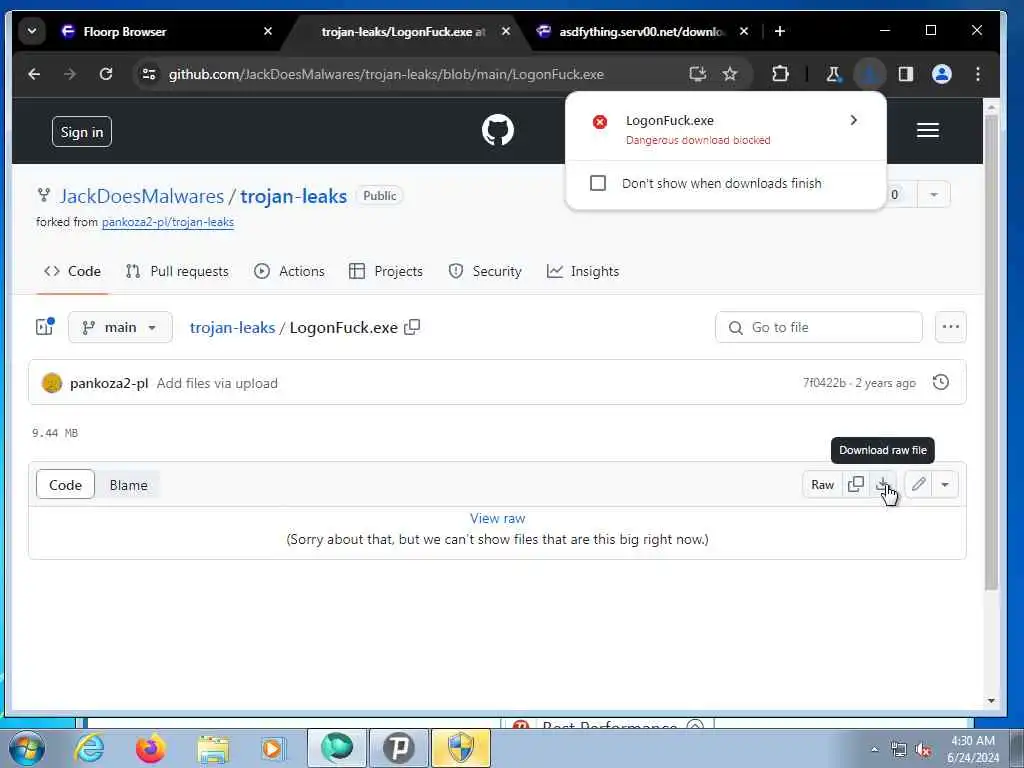
Task: Open the Actions tab
Action: coord(289,271)
